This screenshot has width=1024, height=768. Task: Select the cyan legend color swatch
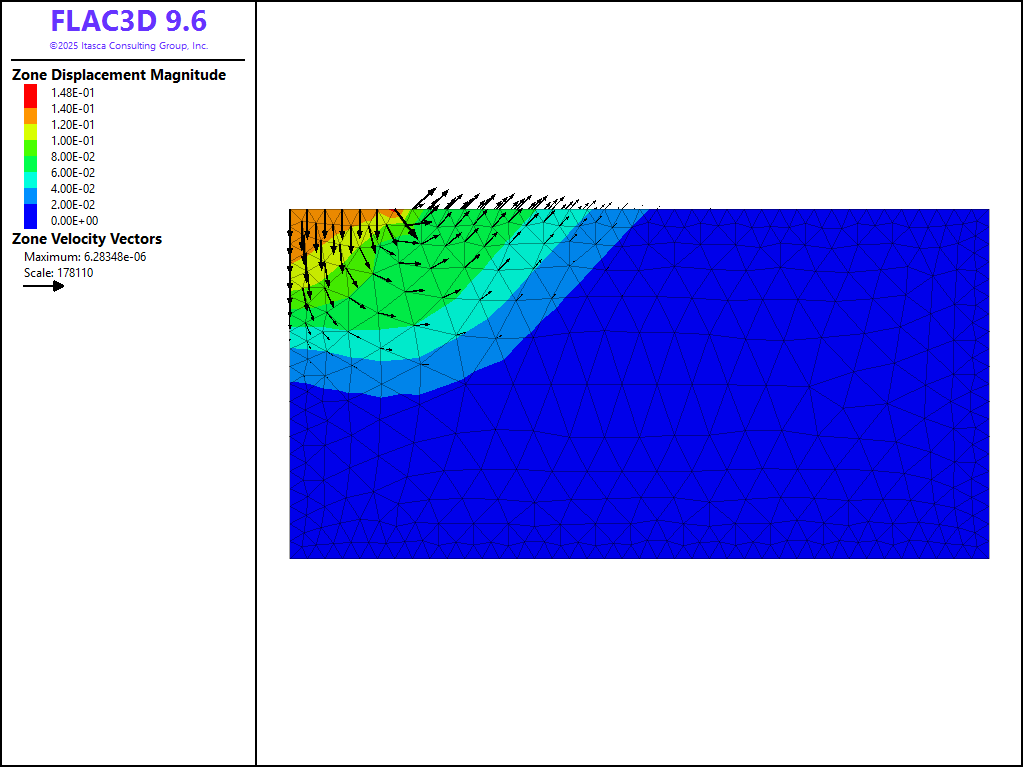31,180
